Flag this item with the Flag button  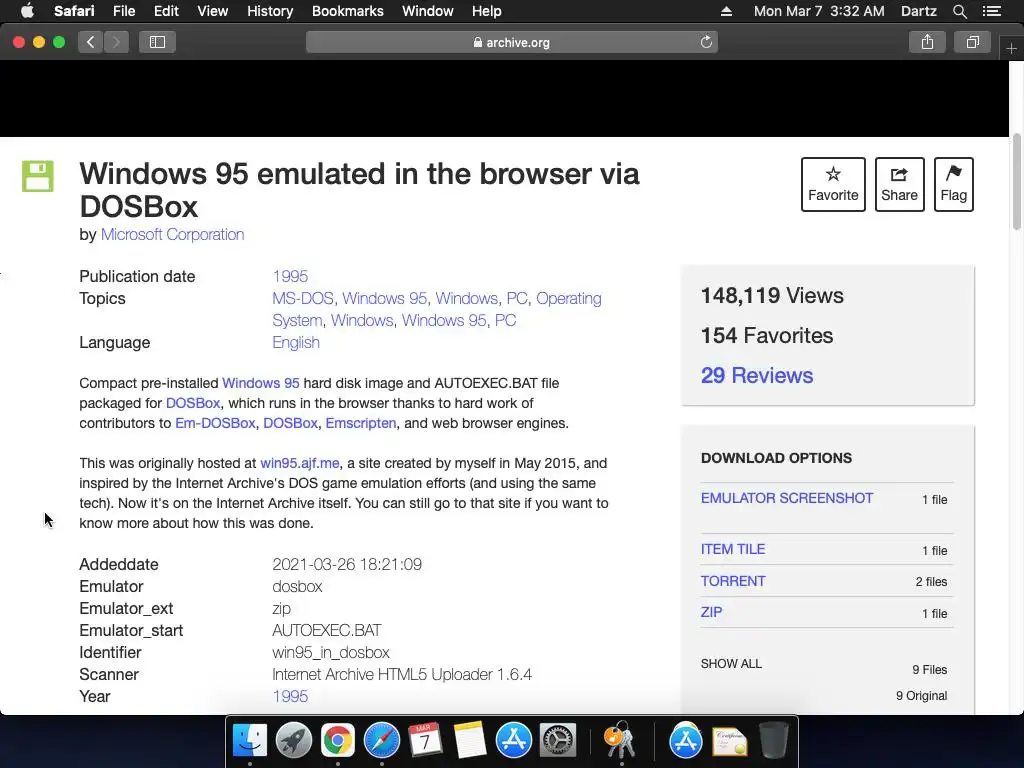point(953,184)
